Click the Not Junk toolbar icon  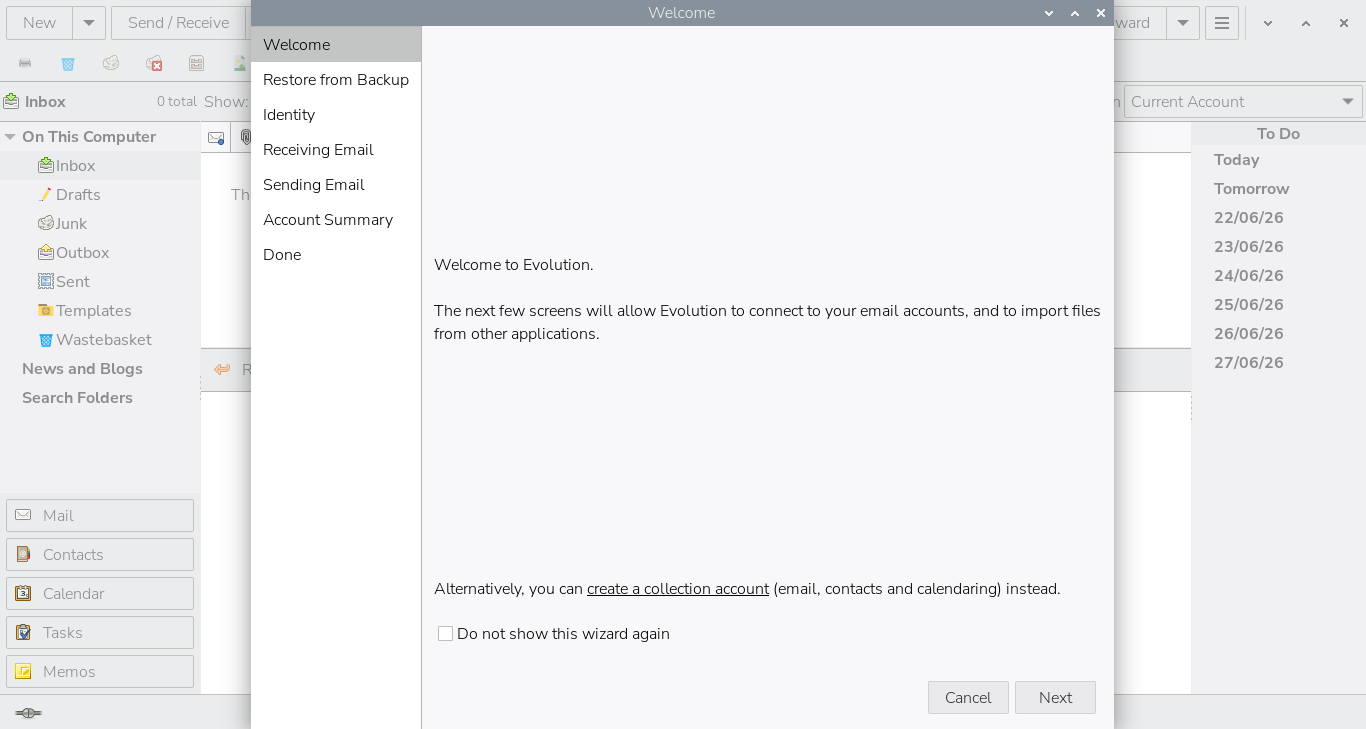point(154,63)
